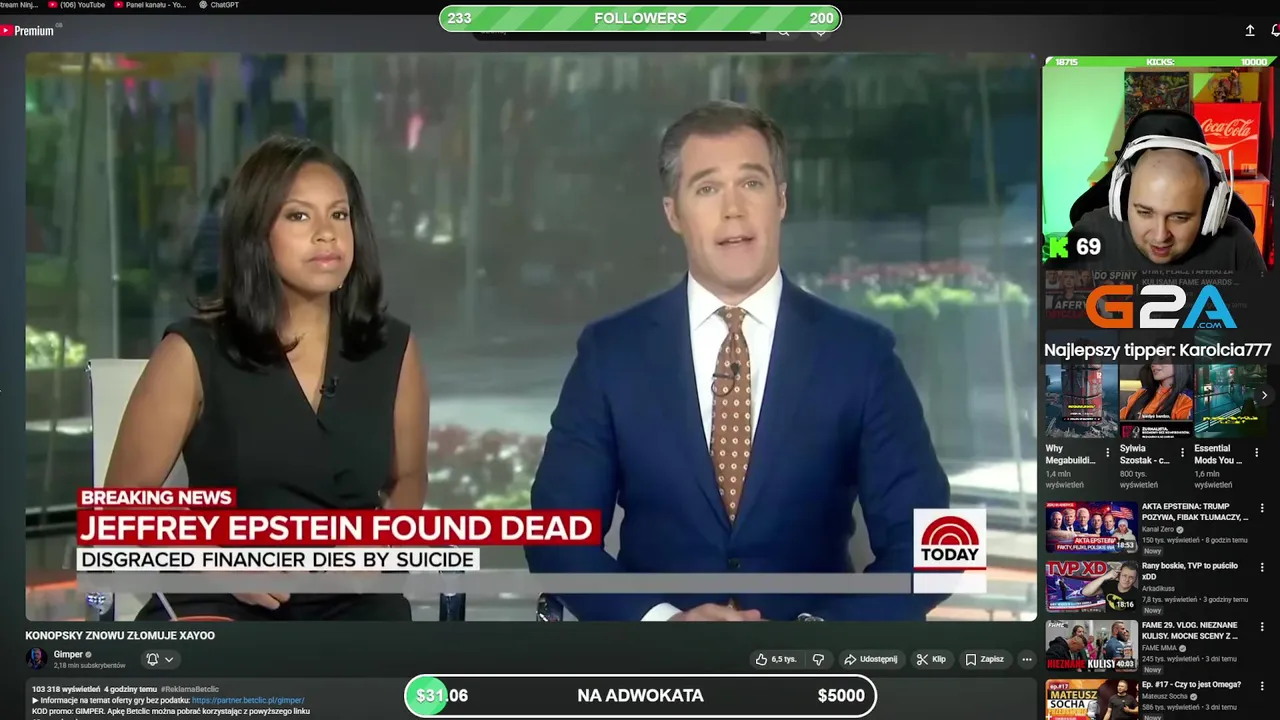Click '103 318 wyświetleń' view count

(66, 689)
